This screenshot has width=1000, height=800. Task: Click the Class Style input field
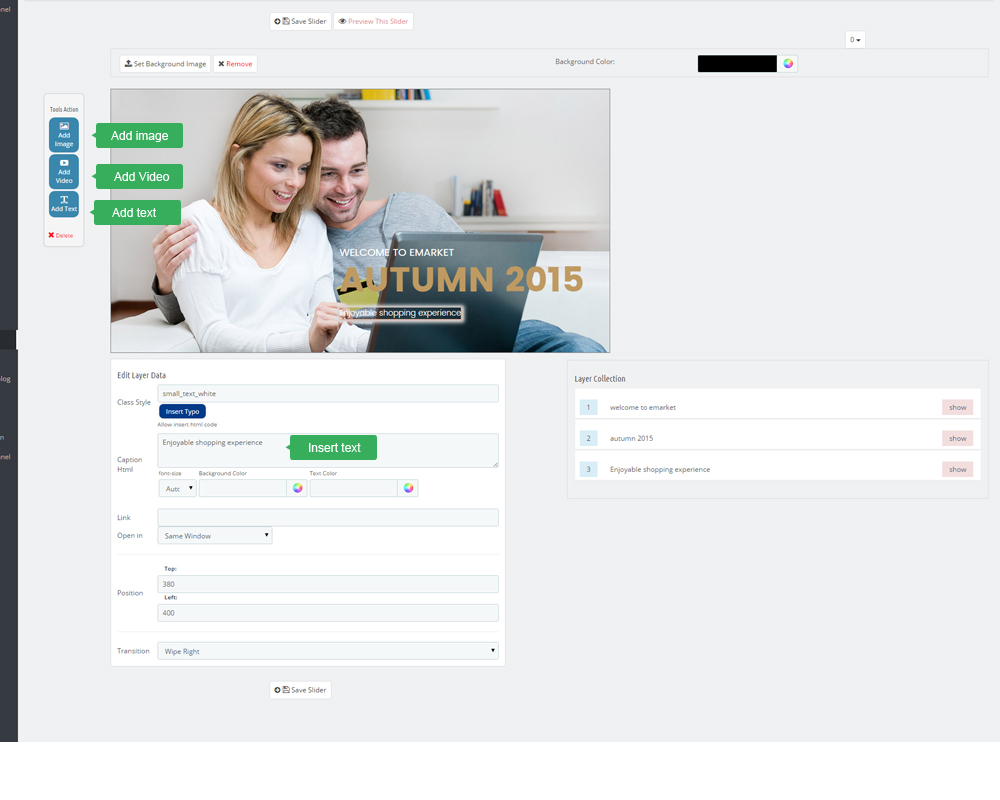(328, 394)
